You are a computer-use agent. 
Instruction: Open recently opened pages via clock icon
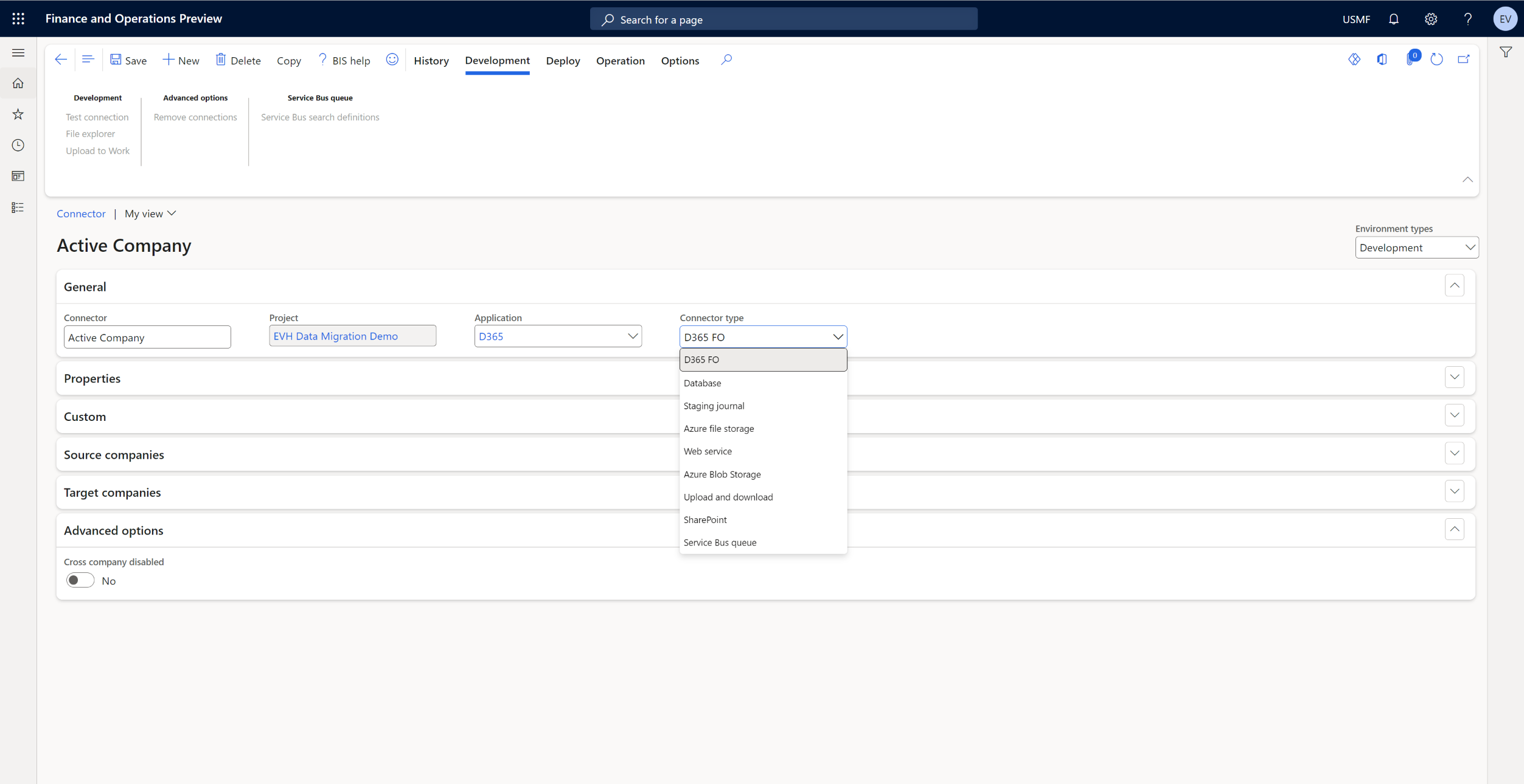click(18, 145)
